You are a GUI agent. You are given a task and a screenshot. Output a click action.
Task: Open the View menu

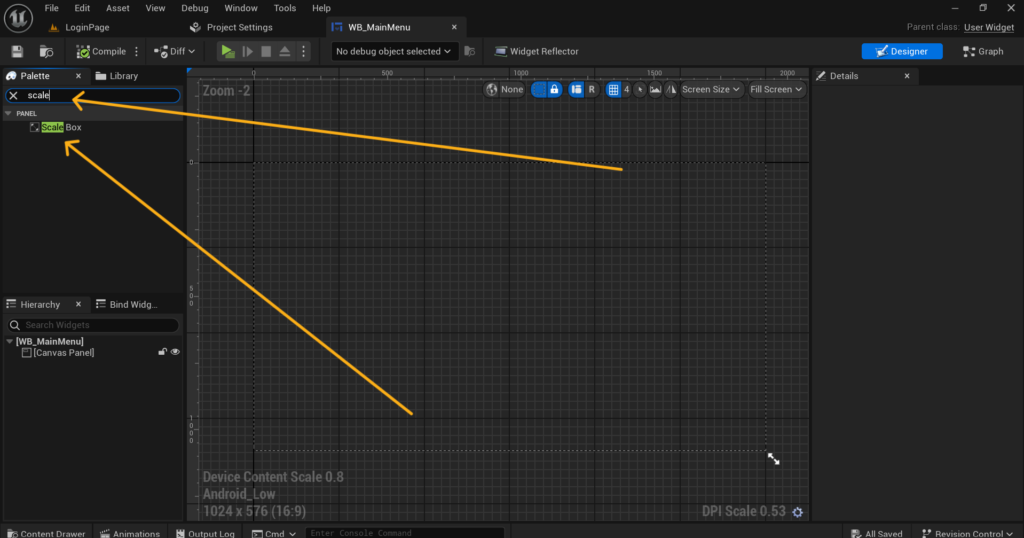coord(155,8)
